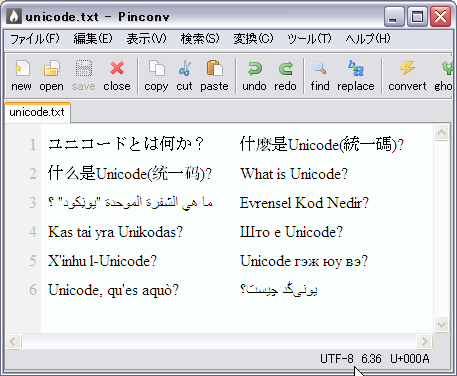
Task: Click the text 'Unicode, qu'es aquò?'
Action: point(114,290)
